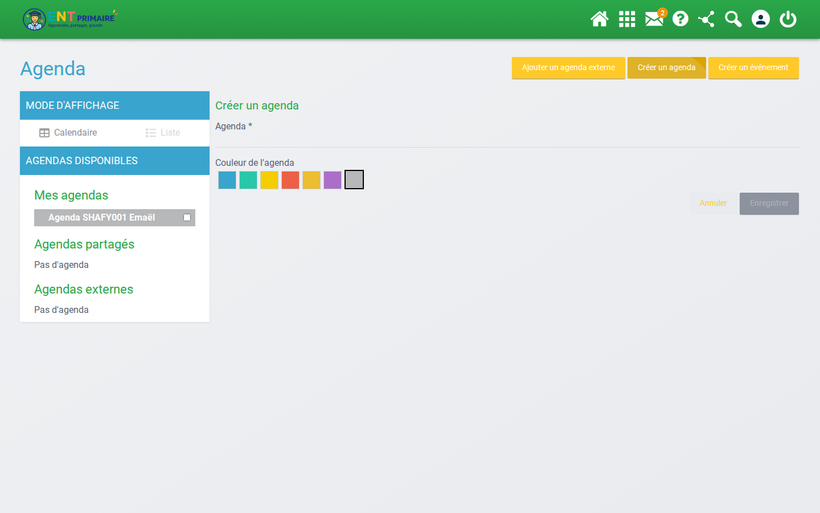Pick the grey agenda color
Image resolution: width=820 pixels, height=513 pixels.
click(354, 179)
